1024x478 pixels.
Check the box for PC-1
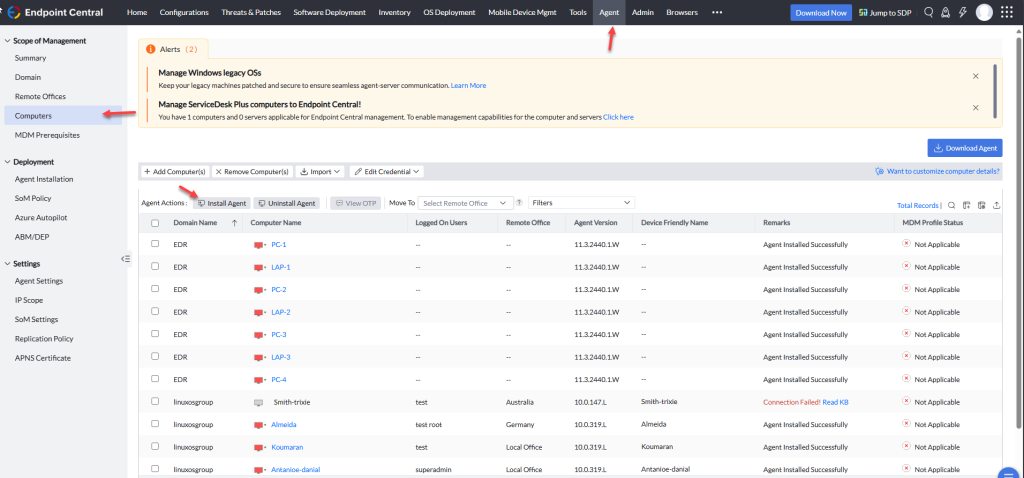point(155,244)
